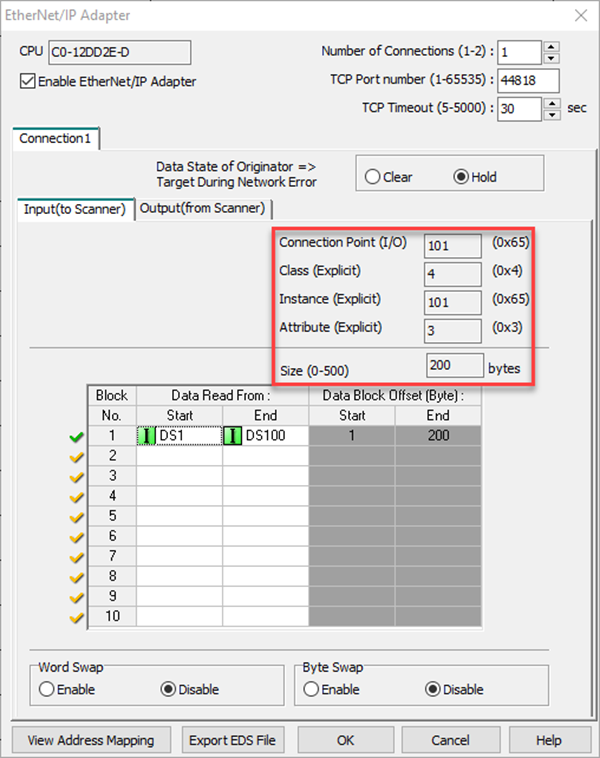Image resolution: width=600 pixels, height=758 pixels.
Task: Select the Clear data state option
Action: [x=373, y=177]
